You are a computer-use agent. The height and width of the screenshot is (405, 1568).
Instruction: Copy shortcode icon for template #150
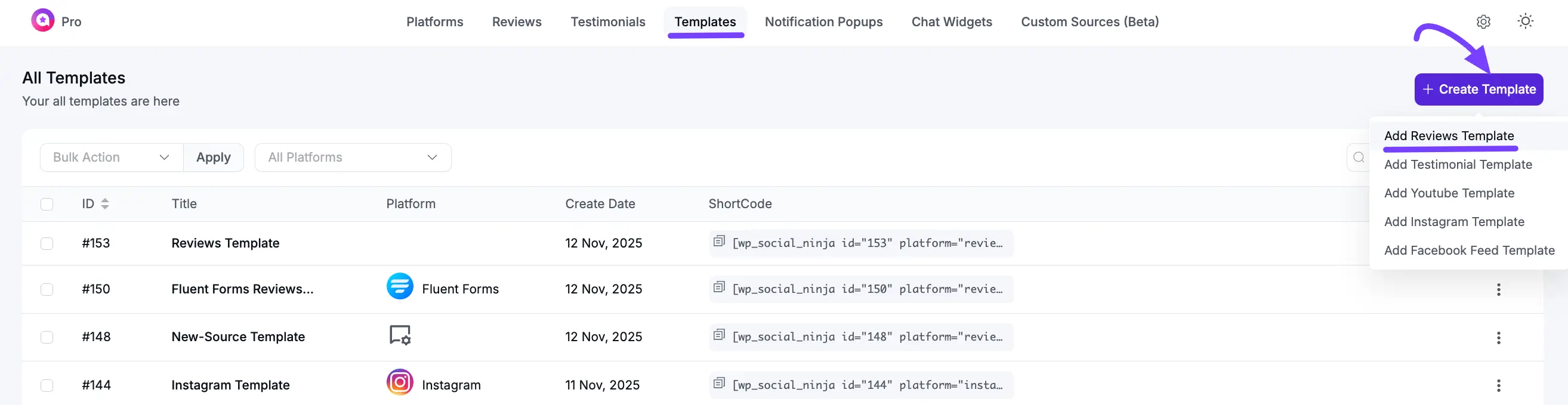point(719,287)
